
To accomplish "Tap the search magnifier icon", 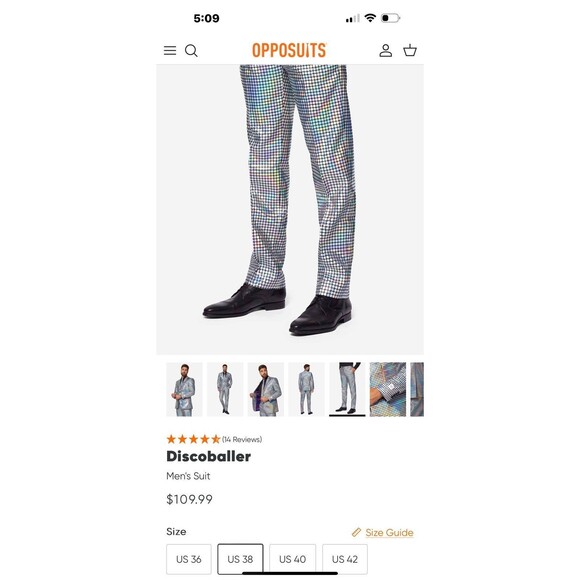I will 191,51.
